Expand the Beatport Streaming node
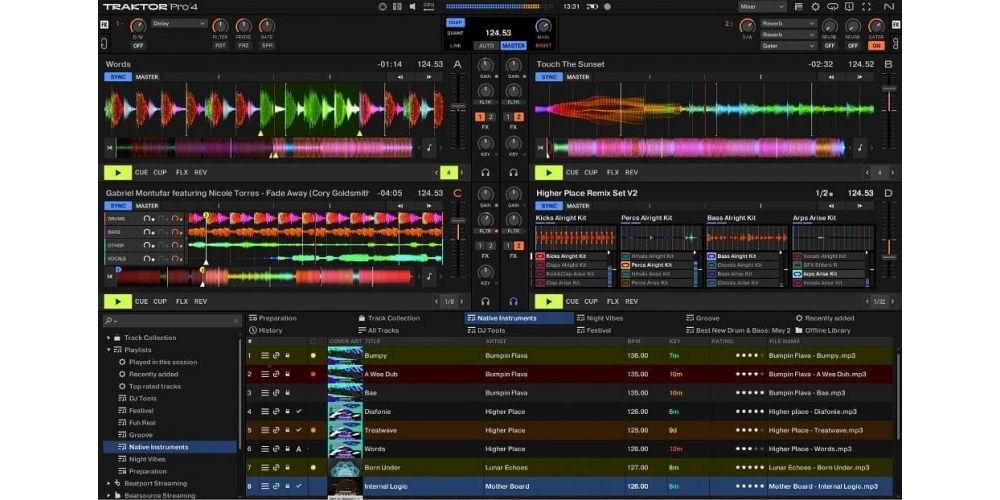This screenshot has width=1000, height=500. (x=108, y=483)
